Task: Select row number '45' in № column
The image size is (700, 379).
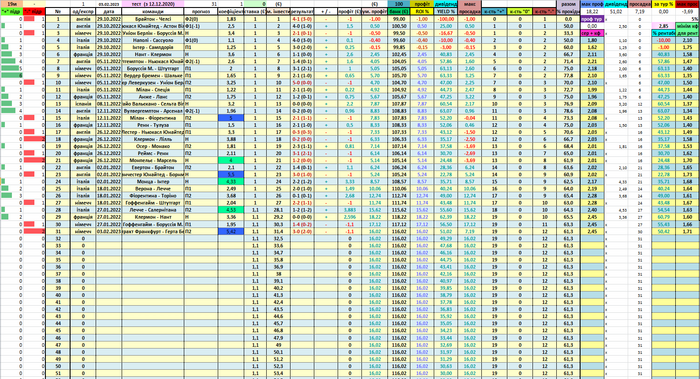Action: point(58,330)
